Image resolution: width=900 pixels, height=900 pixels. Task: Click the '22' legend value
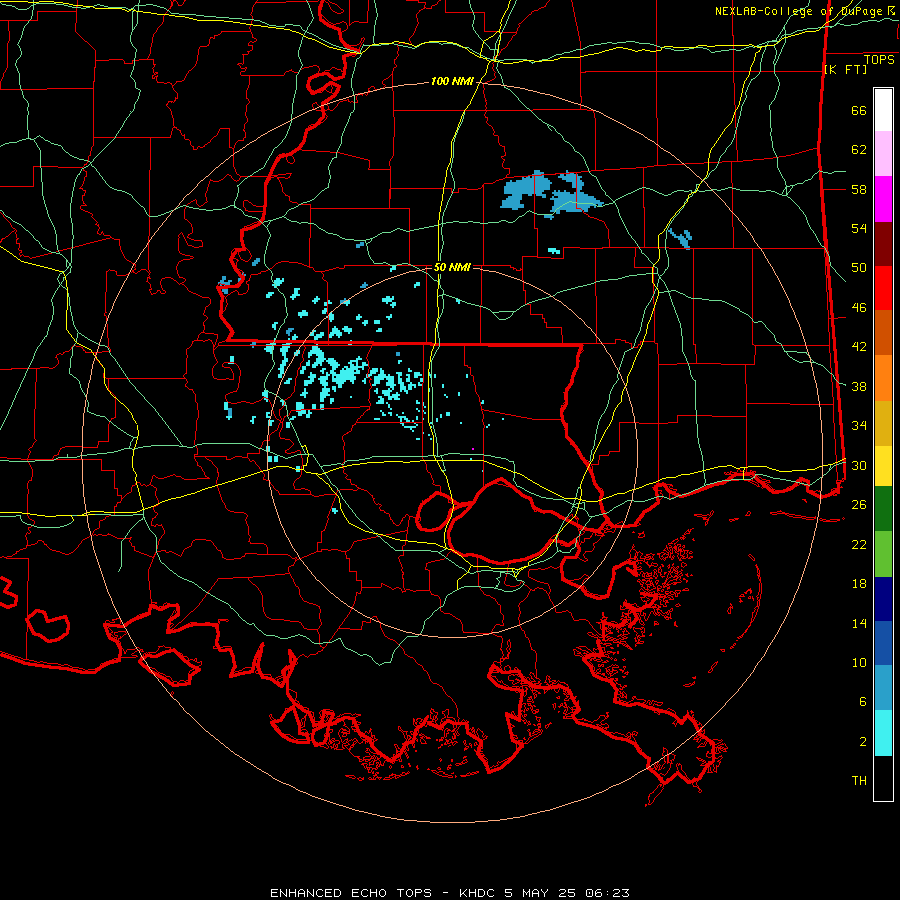pos(859,544)
